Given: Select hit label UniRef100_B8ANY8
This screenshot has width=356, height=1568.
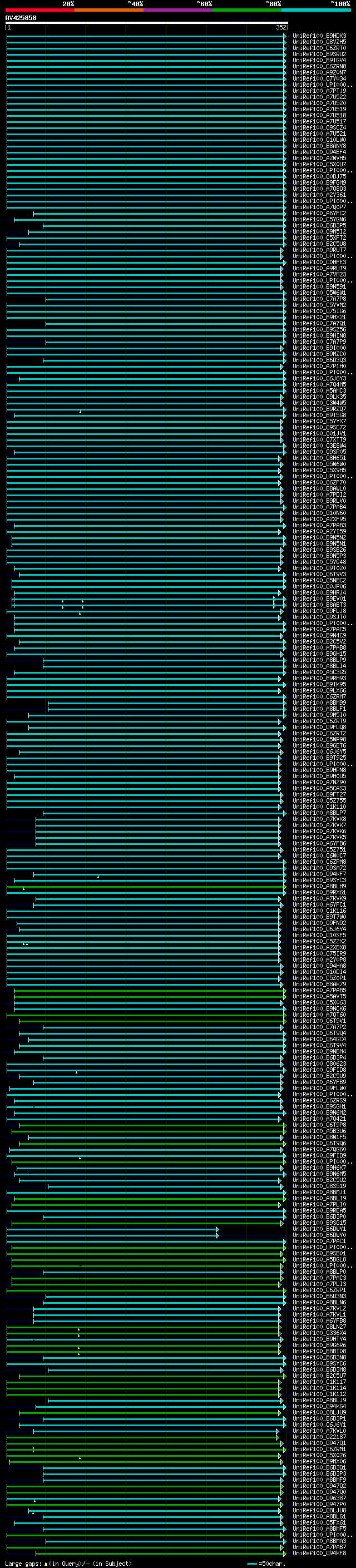Looking at the screenshot, I should (319, 146).
